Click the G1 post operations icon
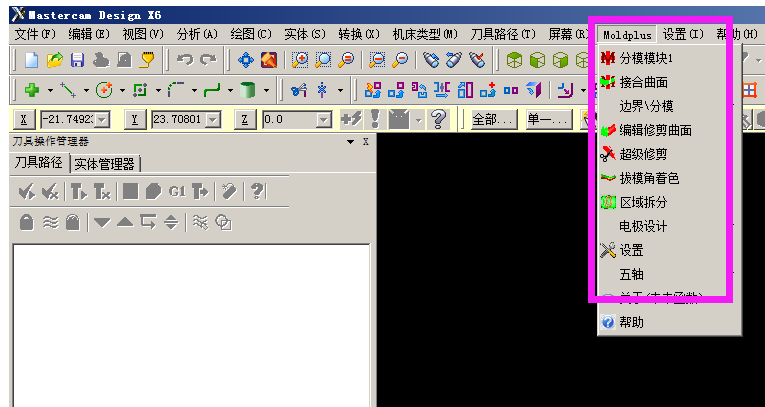Screen dimensions: 765x407 click(x=177, y=191)
